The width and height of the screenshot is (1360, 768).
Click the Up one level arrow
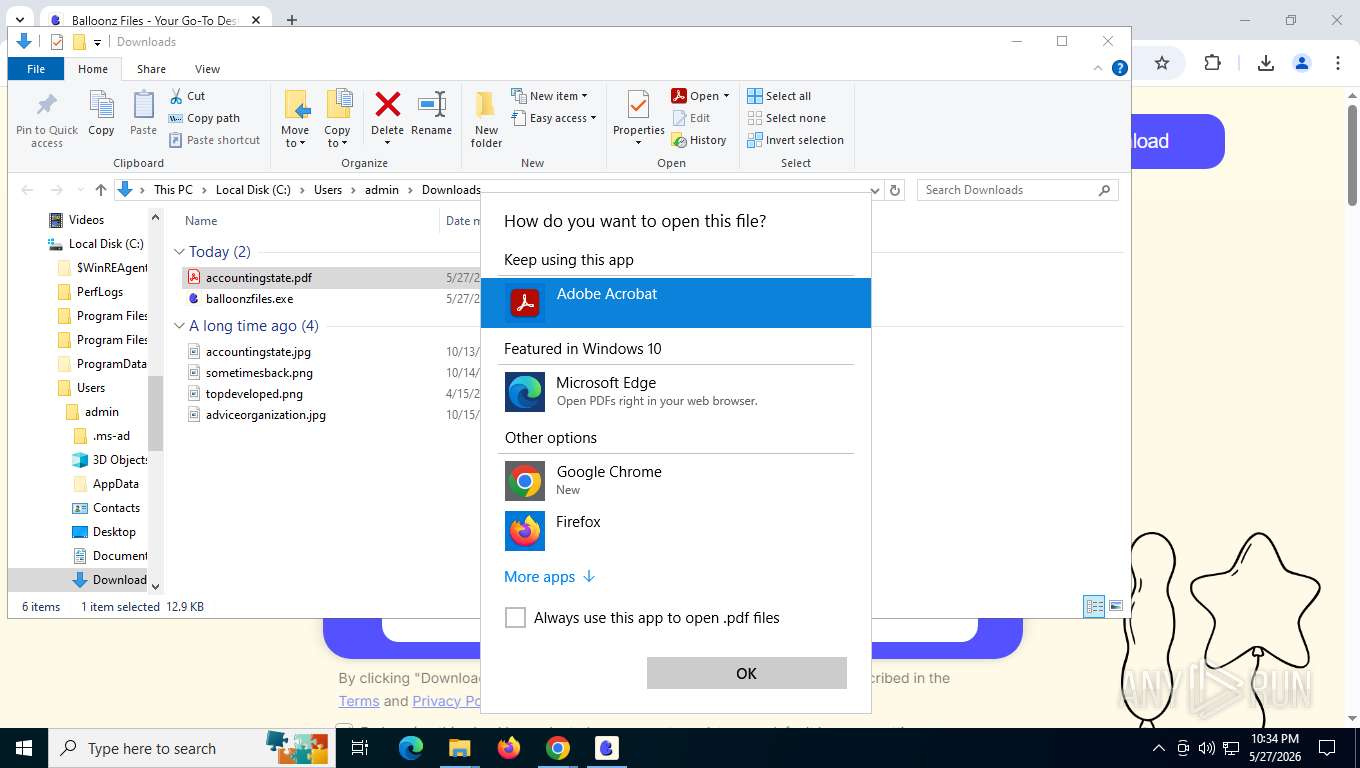pos(100,190)
